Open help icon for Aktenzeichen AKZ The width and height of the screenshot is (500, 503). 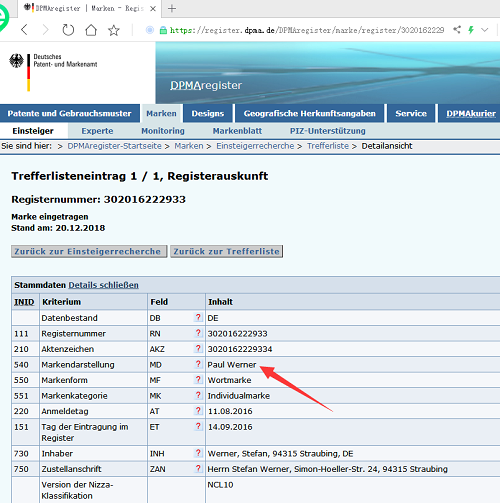[x=198, y=348]
